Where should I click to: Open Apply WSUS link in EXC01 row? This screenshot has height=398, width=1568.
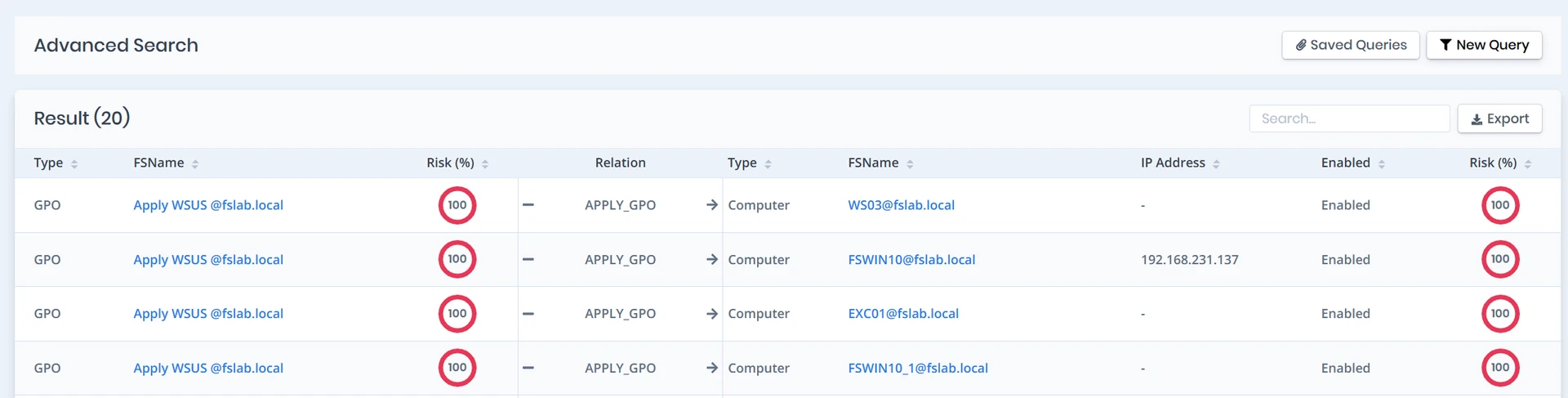pyautogui.click(x=208, y=314)
